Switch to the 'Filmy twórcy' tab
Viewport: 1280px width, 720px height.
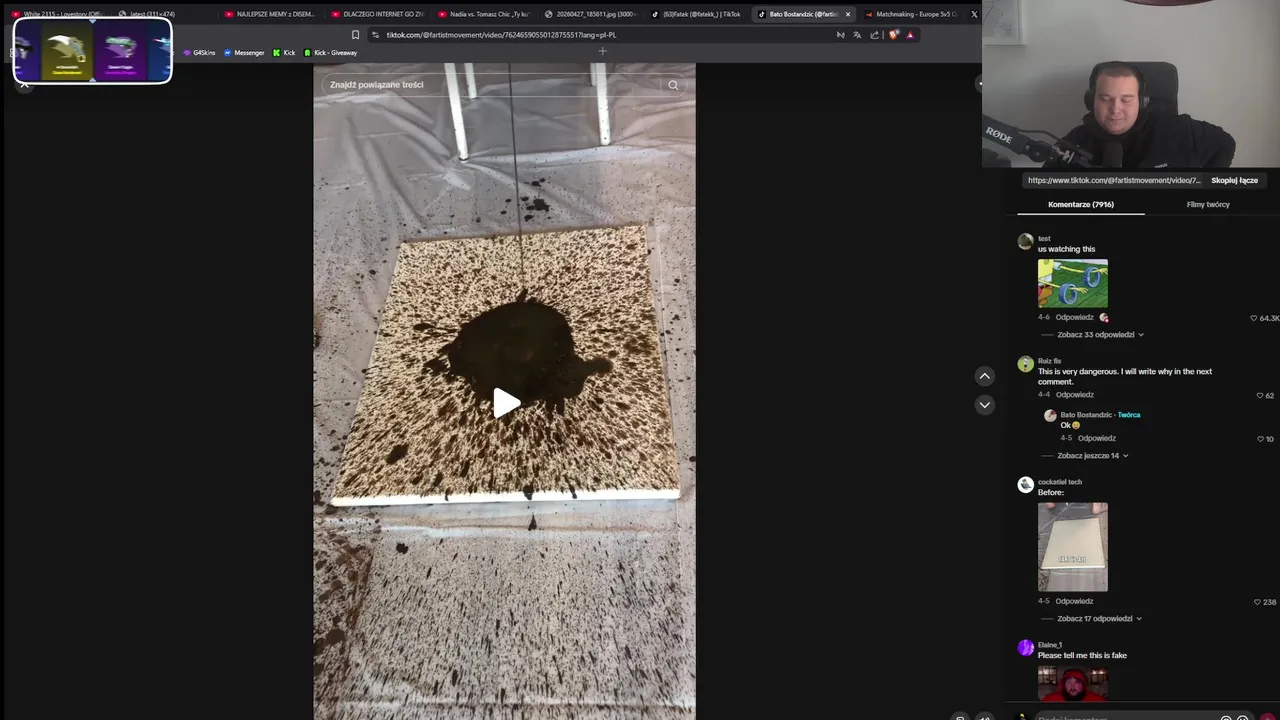(x=1208, y=204)
